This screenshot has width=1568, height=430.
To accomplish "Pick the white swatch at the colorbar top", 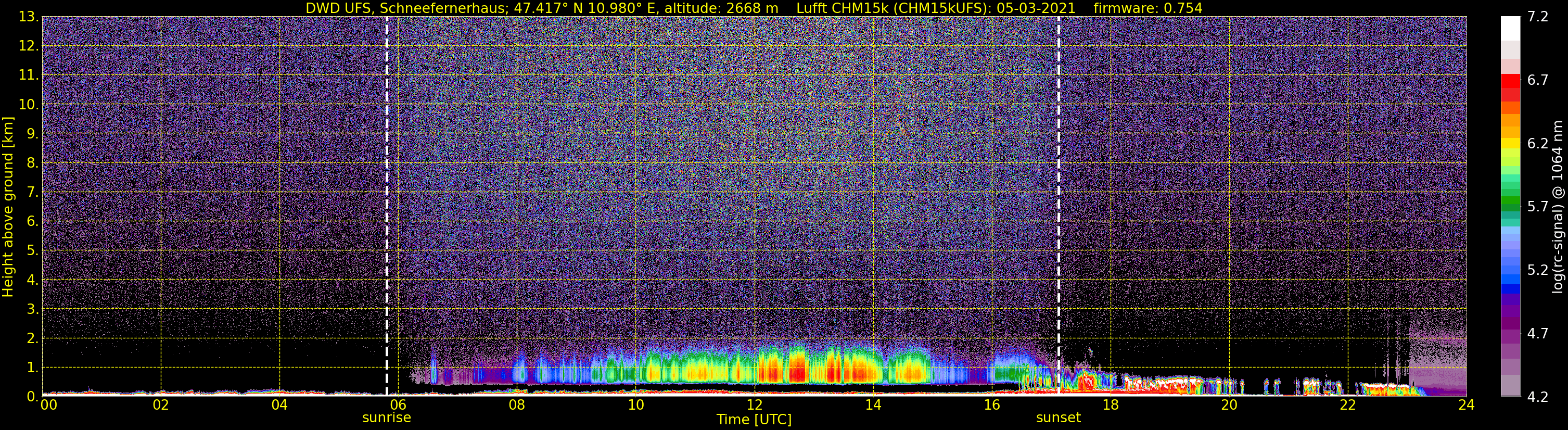I will [x=1510, y=28].
